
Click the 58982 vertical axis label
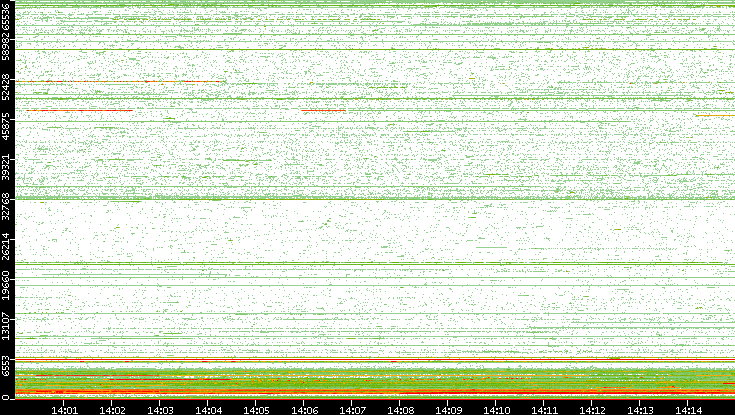tap(5, 47)
